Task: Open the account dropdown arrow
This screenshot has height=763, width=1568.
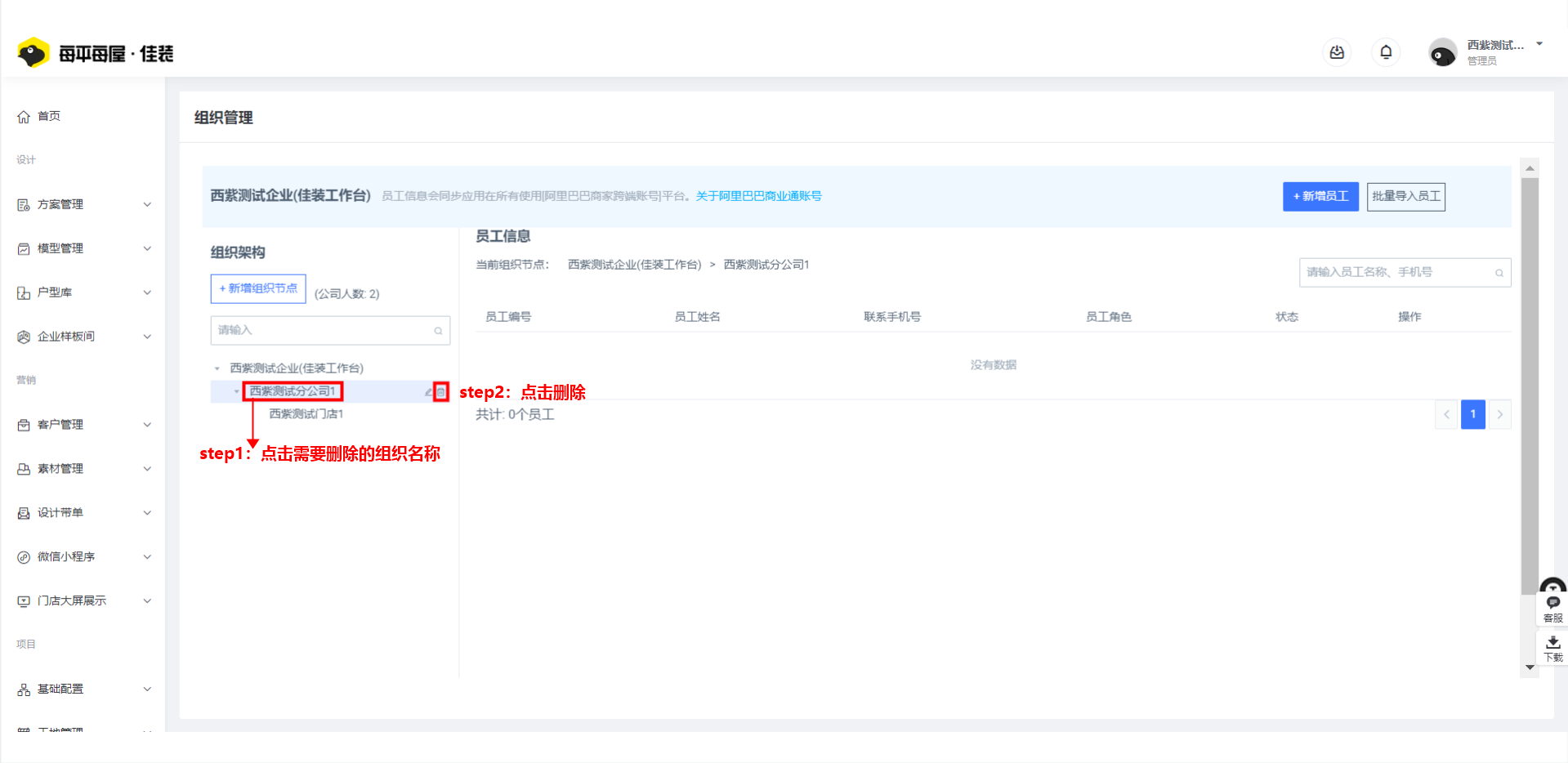Action: pyautogui.click(x=1539, y=44)
